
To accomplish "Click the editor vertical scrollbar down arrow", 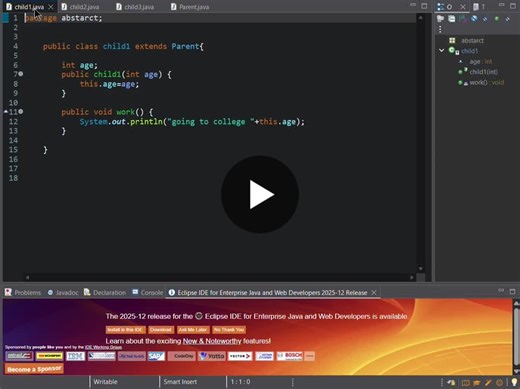I will [x=421, y=269].
